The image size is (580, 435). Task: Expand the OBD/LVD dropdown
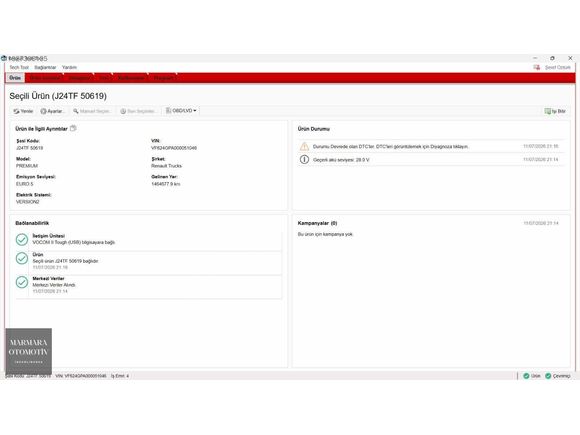[181, 111]
